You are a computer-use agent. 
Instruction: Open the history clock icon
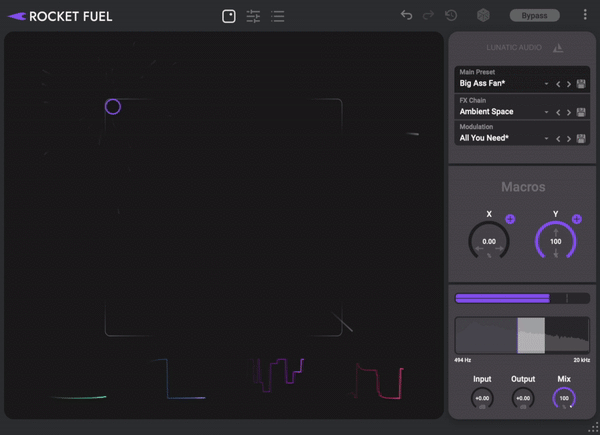pyautogui.click(x=452, y=16)
